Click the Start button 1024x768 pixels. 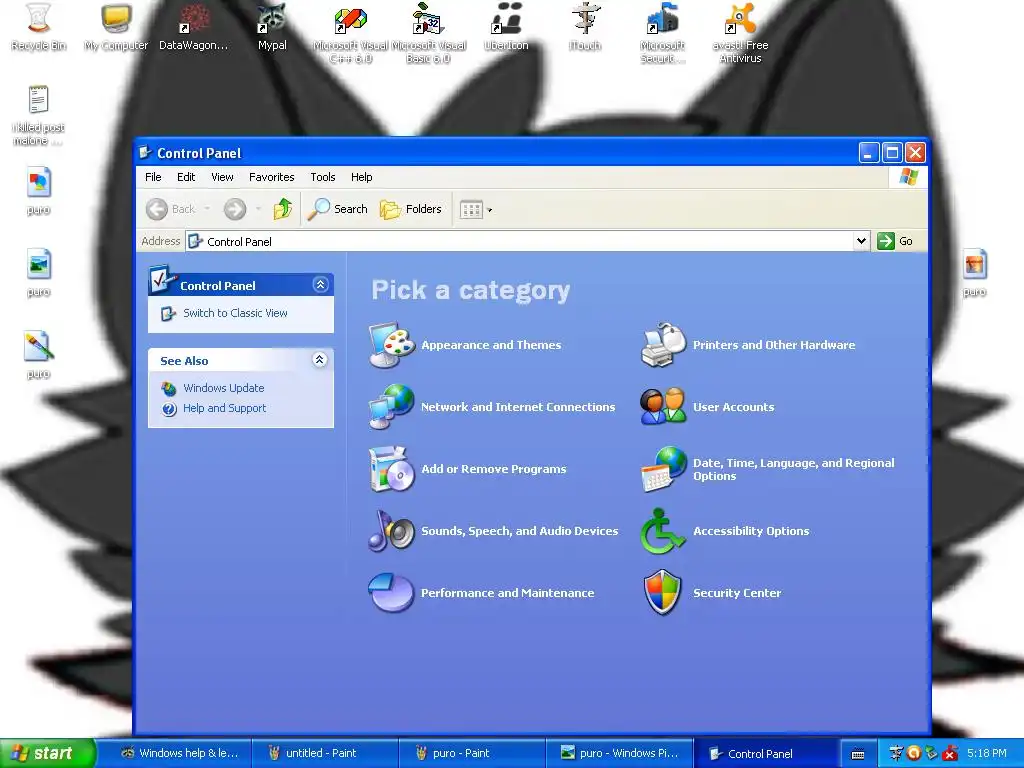coord(48,753)
